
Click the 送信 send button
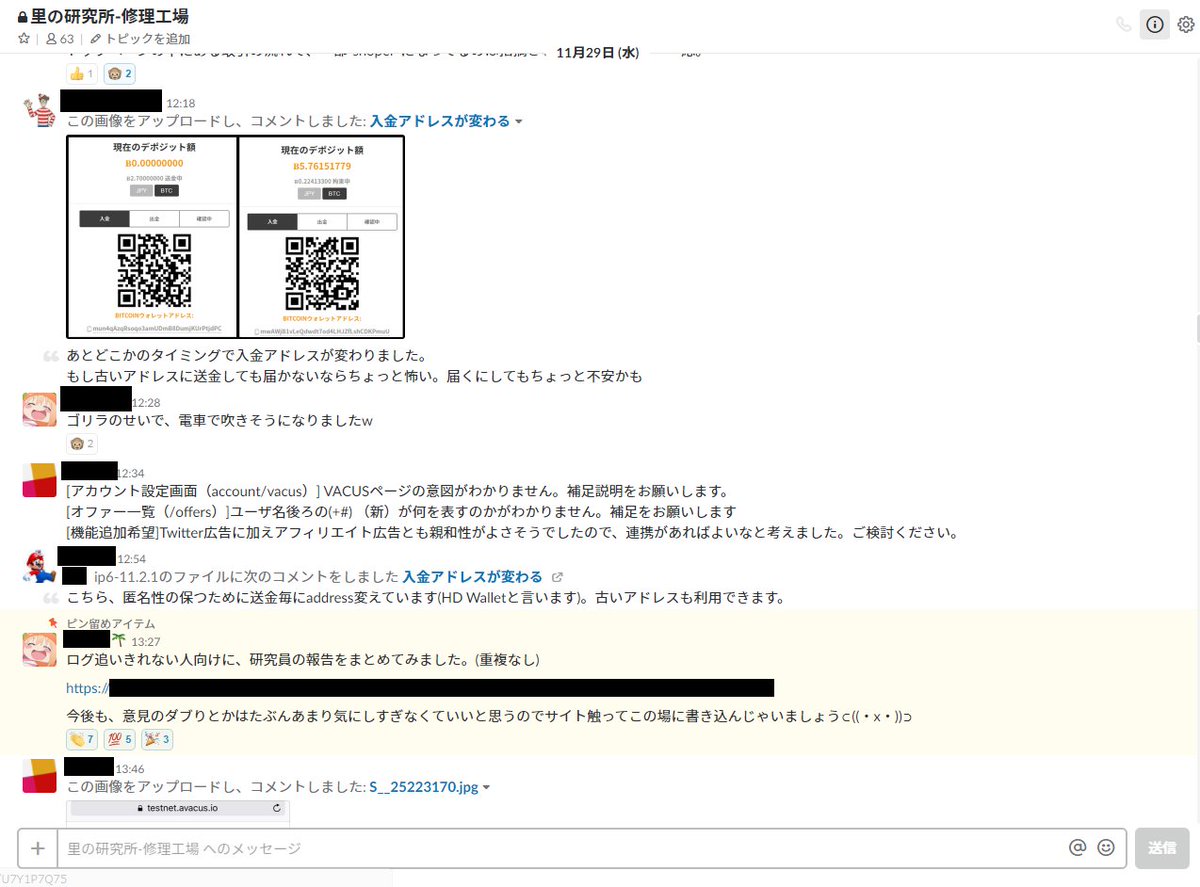tap(1162, 848)
